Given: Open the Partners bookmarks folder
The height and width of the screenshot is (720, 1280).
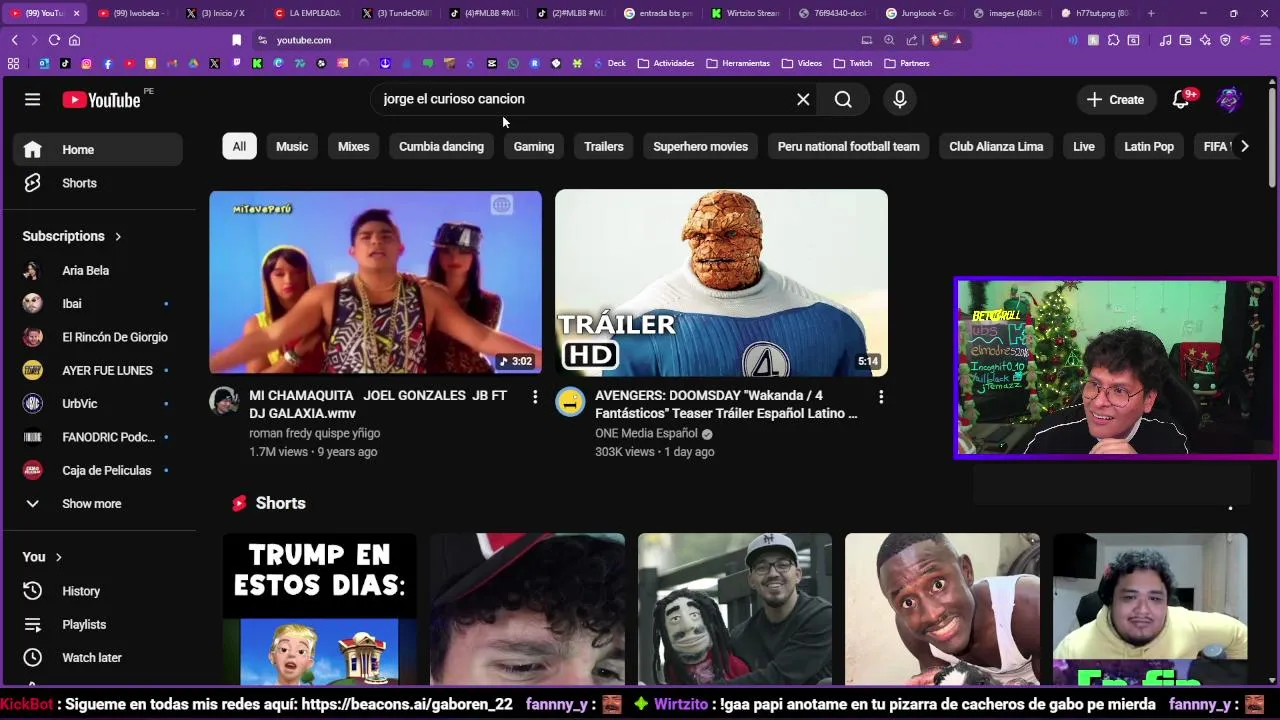Looking at the screenshot, I should [907, 63].
